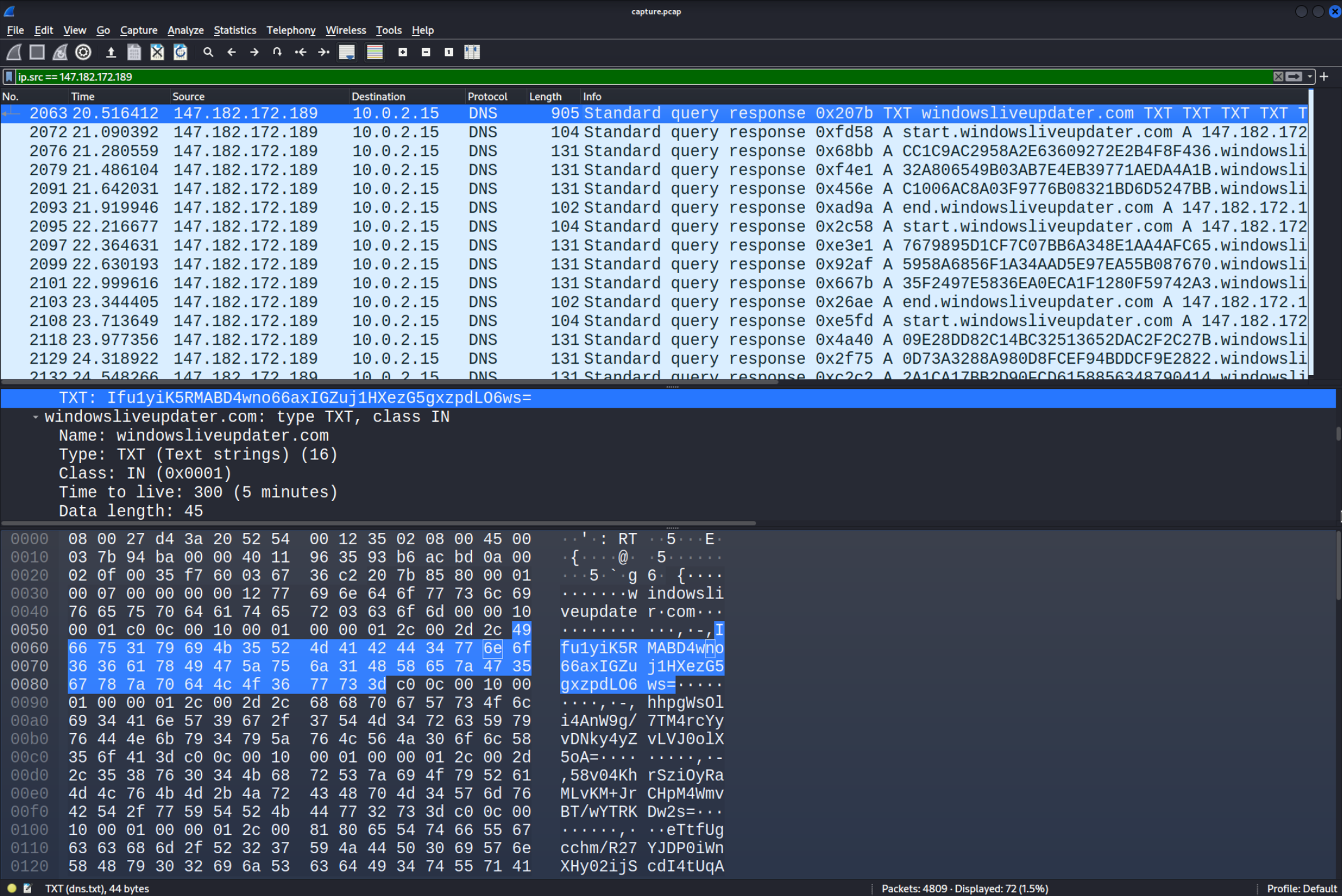Sort packets by Time column header
This screenshot has width=1342, height=896.
(x=119, y=96)
